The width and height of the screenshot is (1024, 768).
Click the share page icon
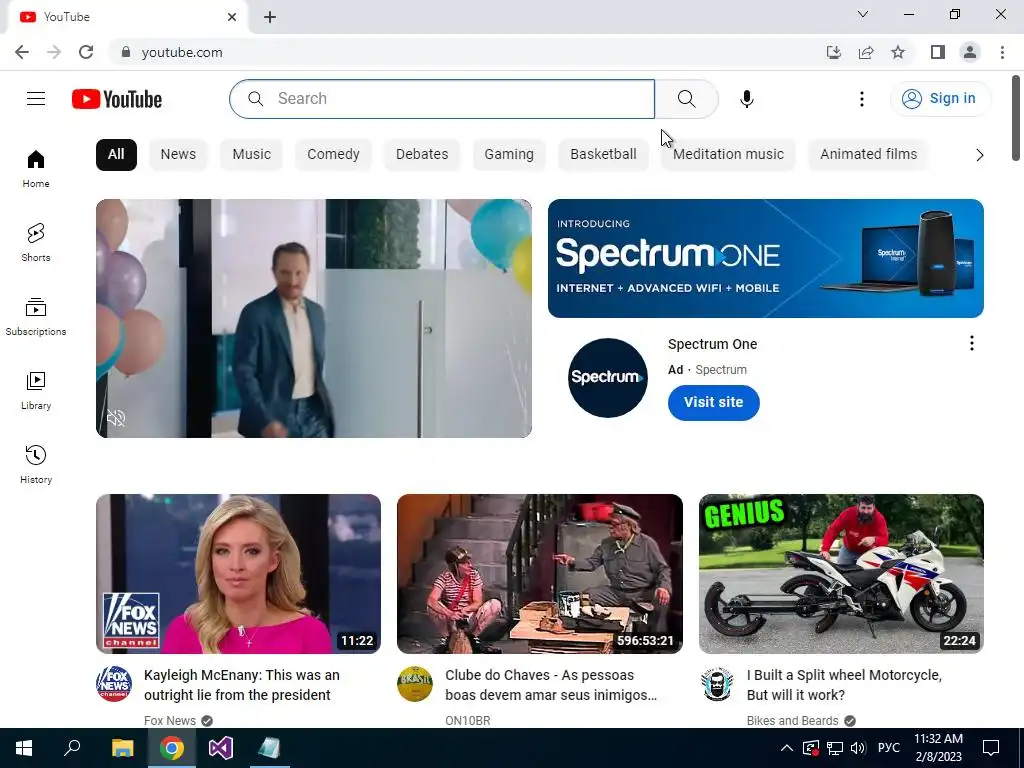point(866,52)
